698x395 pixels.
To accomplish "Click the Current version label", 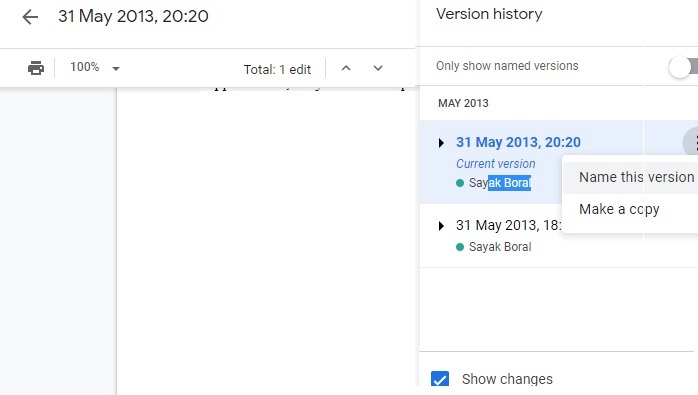I will coord(495,164).
